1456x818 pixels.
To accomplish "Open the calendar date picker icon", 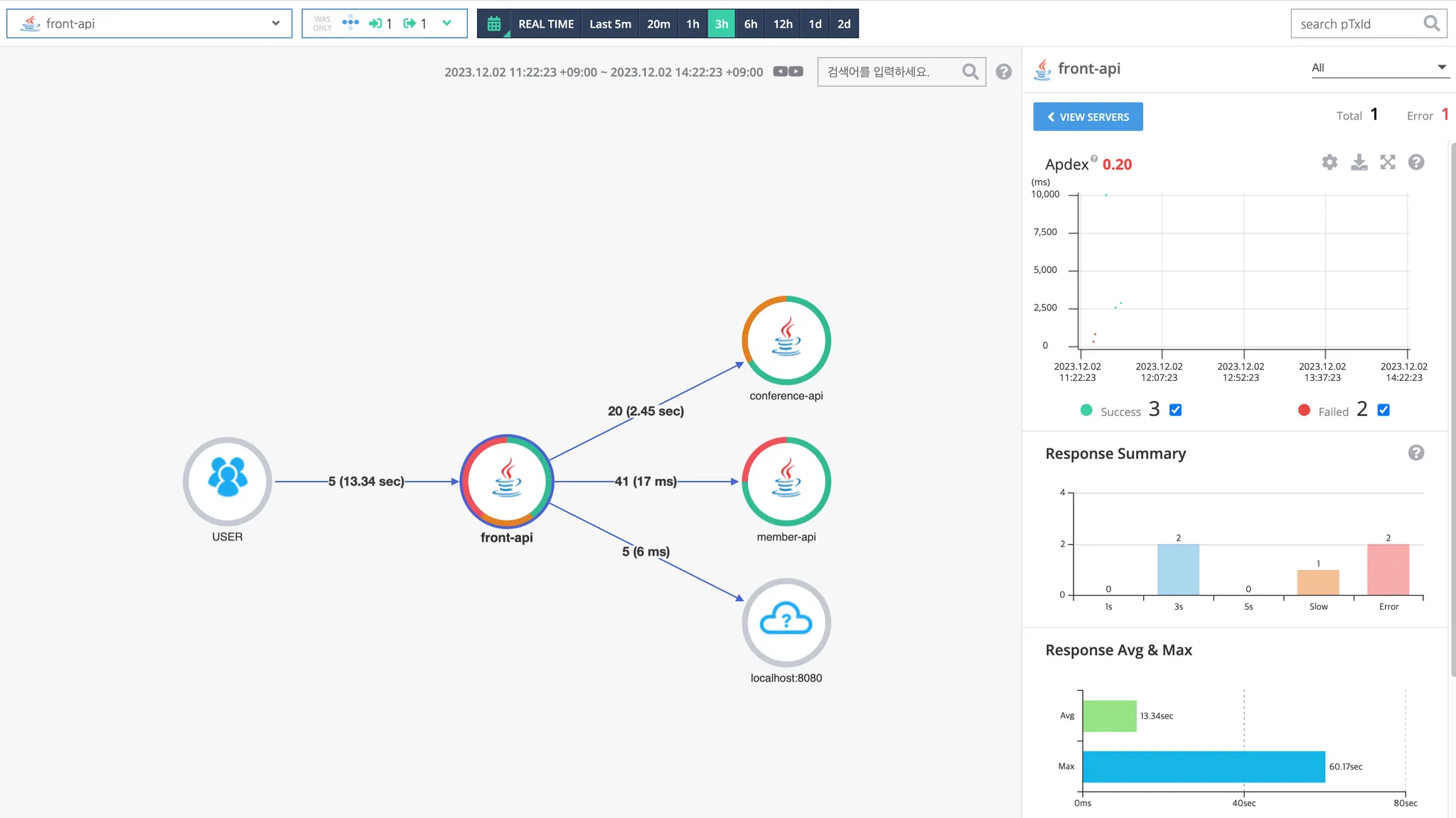I will click(x=494, y=23).
